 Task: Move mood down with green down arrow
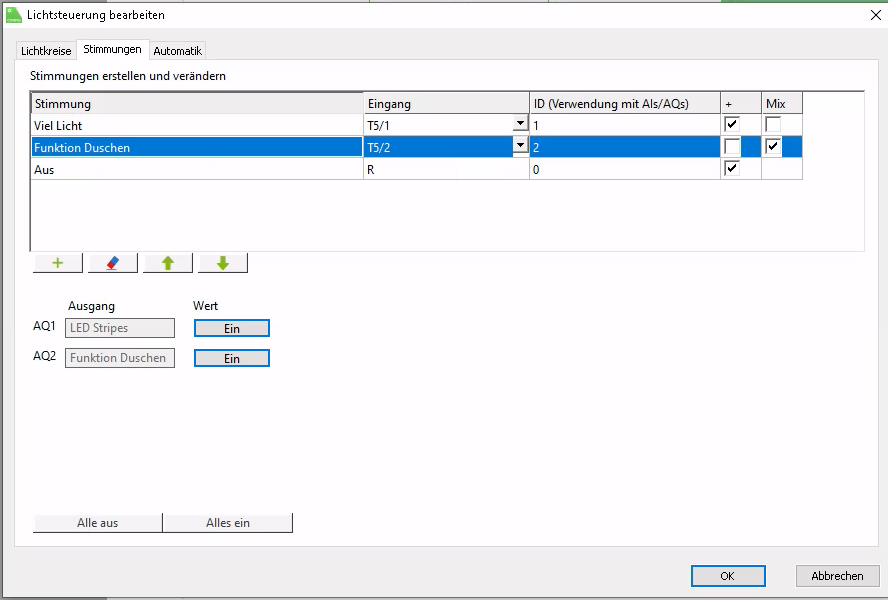223,263
